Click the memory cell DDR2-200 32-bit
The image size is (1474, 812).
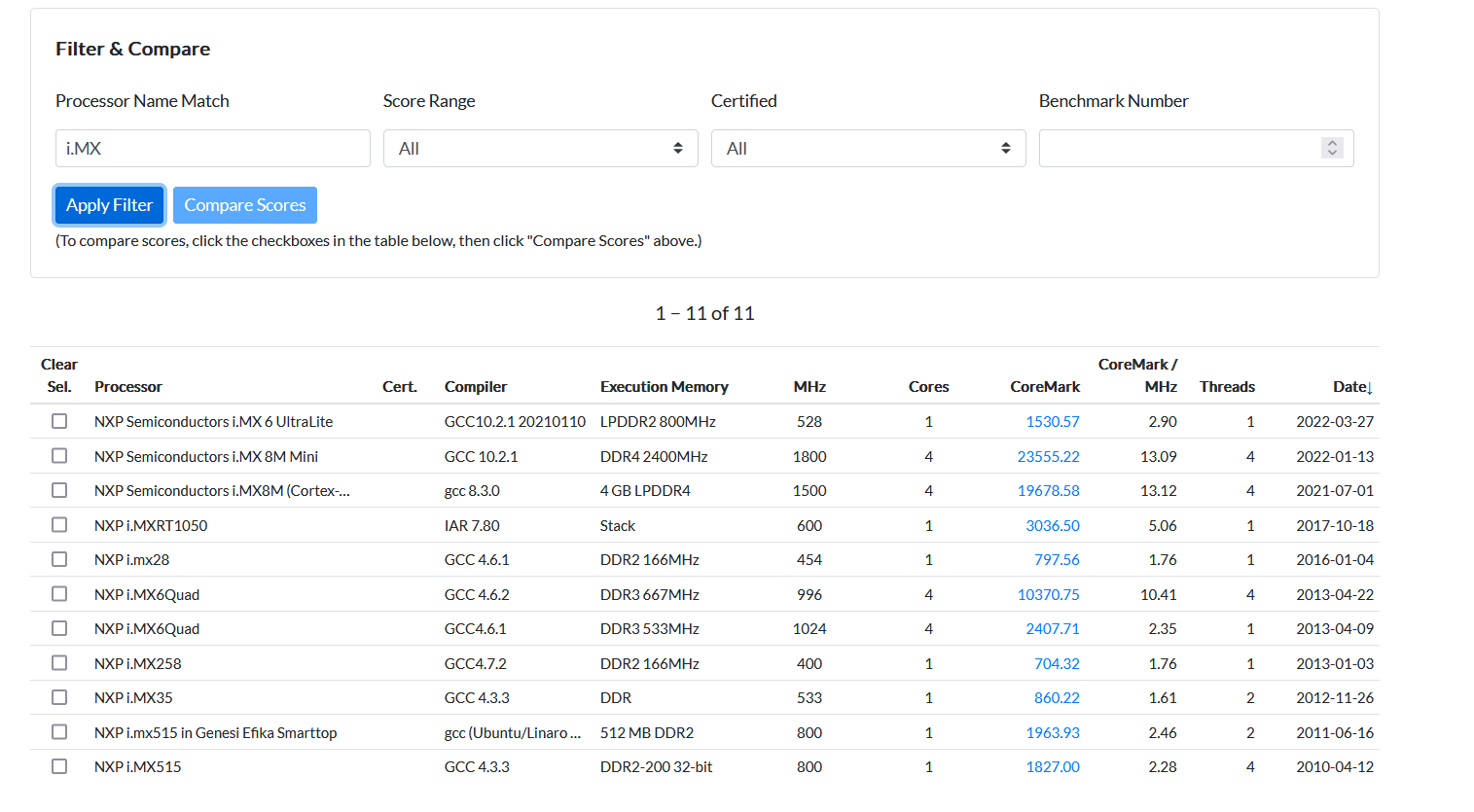[657, 767]
